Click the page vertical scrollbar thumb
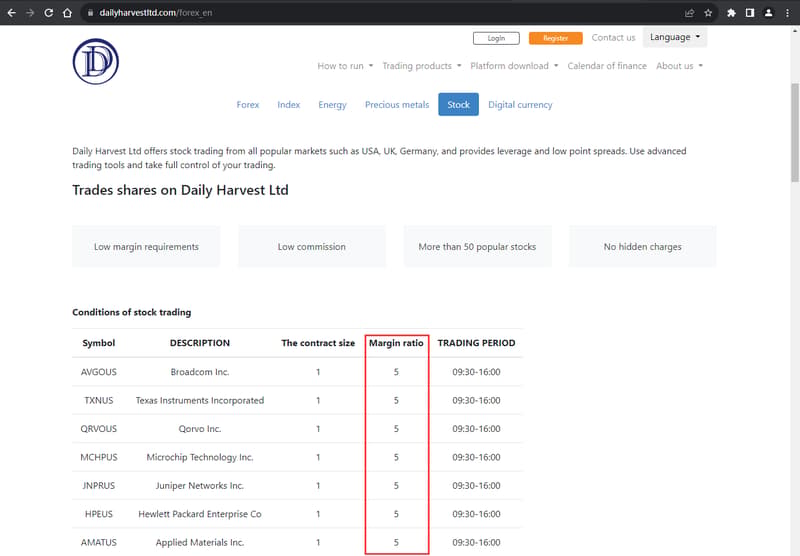 pos(795,133)
